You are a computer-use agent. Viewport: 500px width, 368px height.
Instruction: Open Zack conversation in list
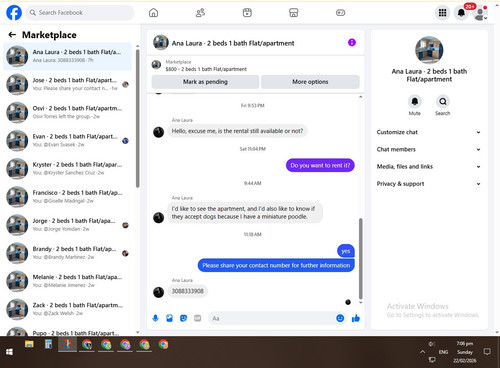[67, 309]
